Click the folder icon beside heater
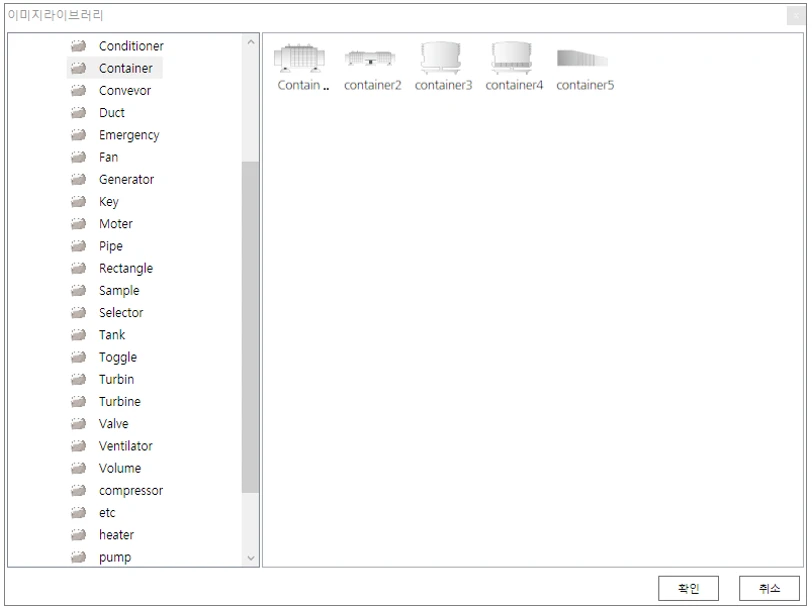This screenshot has width=812, height=611. pyautogui.click(x=78, y=535)
